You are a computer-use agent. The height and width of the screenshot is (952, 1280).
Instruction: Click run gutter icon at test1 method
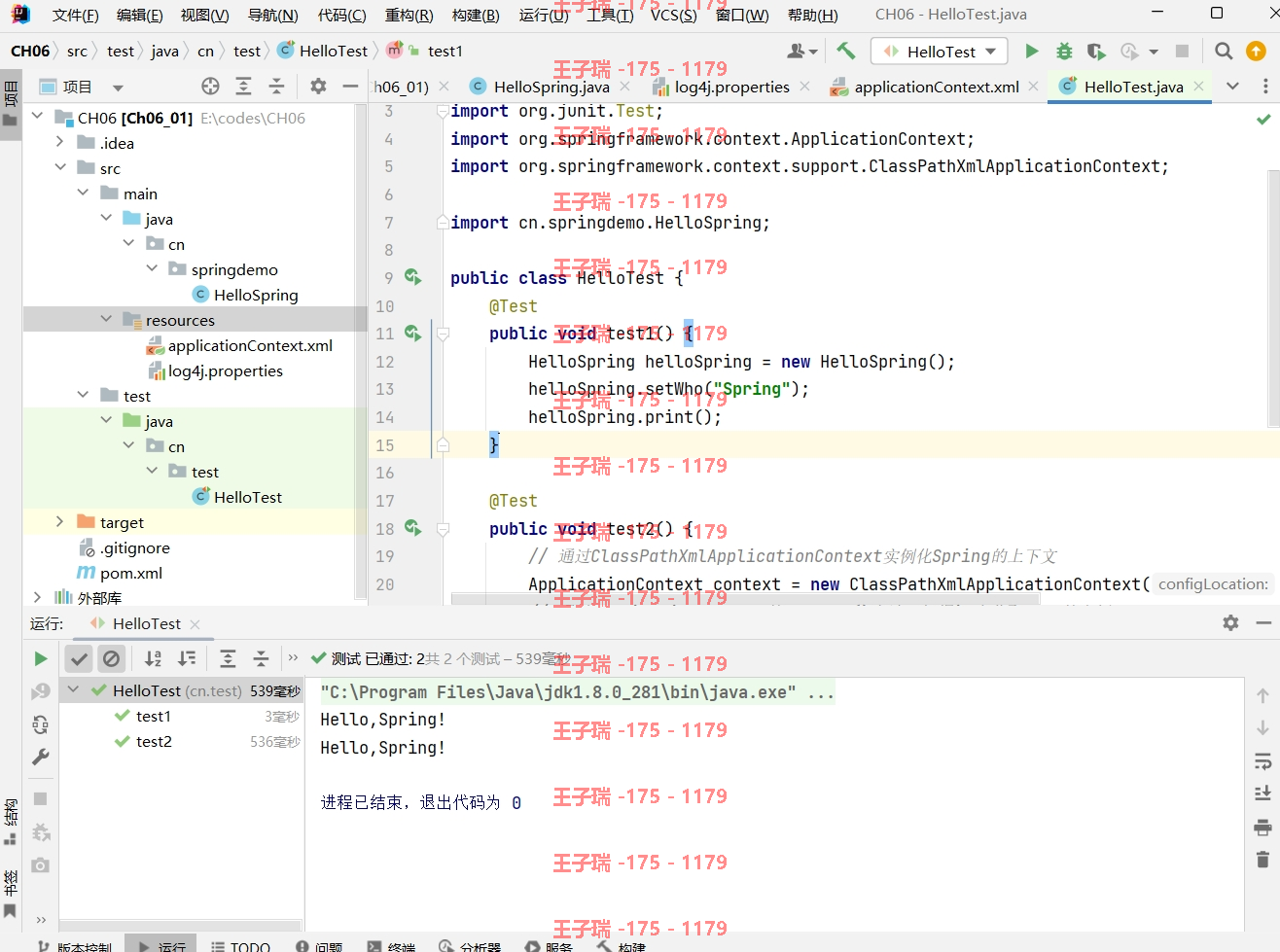pos(412,333)
